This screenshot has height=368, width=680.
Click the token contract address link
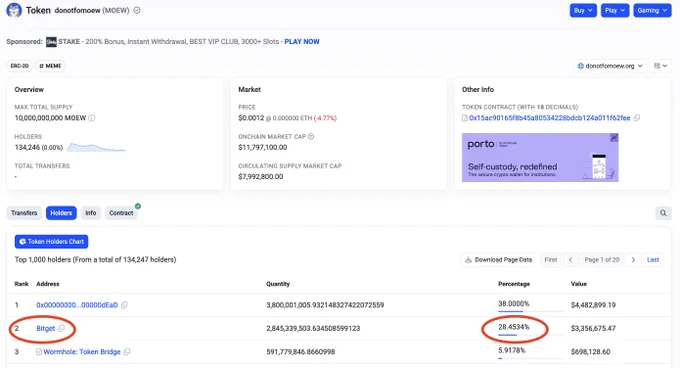(549, 118)
